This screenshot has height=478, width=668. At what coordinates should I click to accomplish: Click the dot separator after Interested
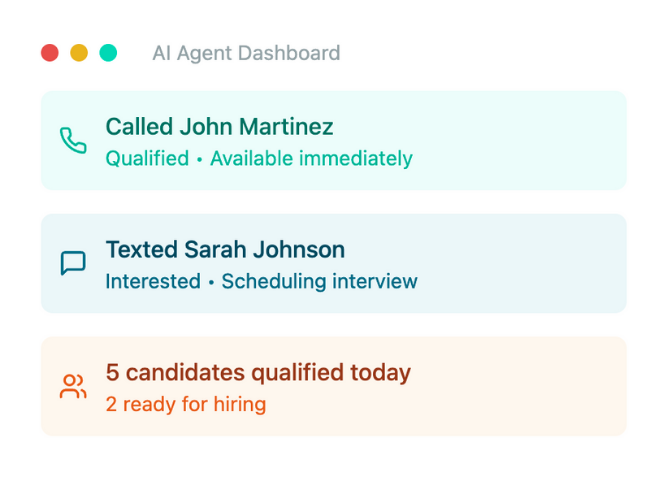pos(211,283)
